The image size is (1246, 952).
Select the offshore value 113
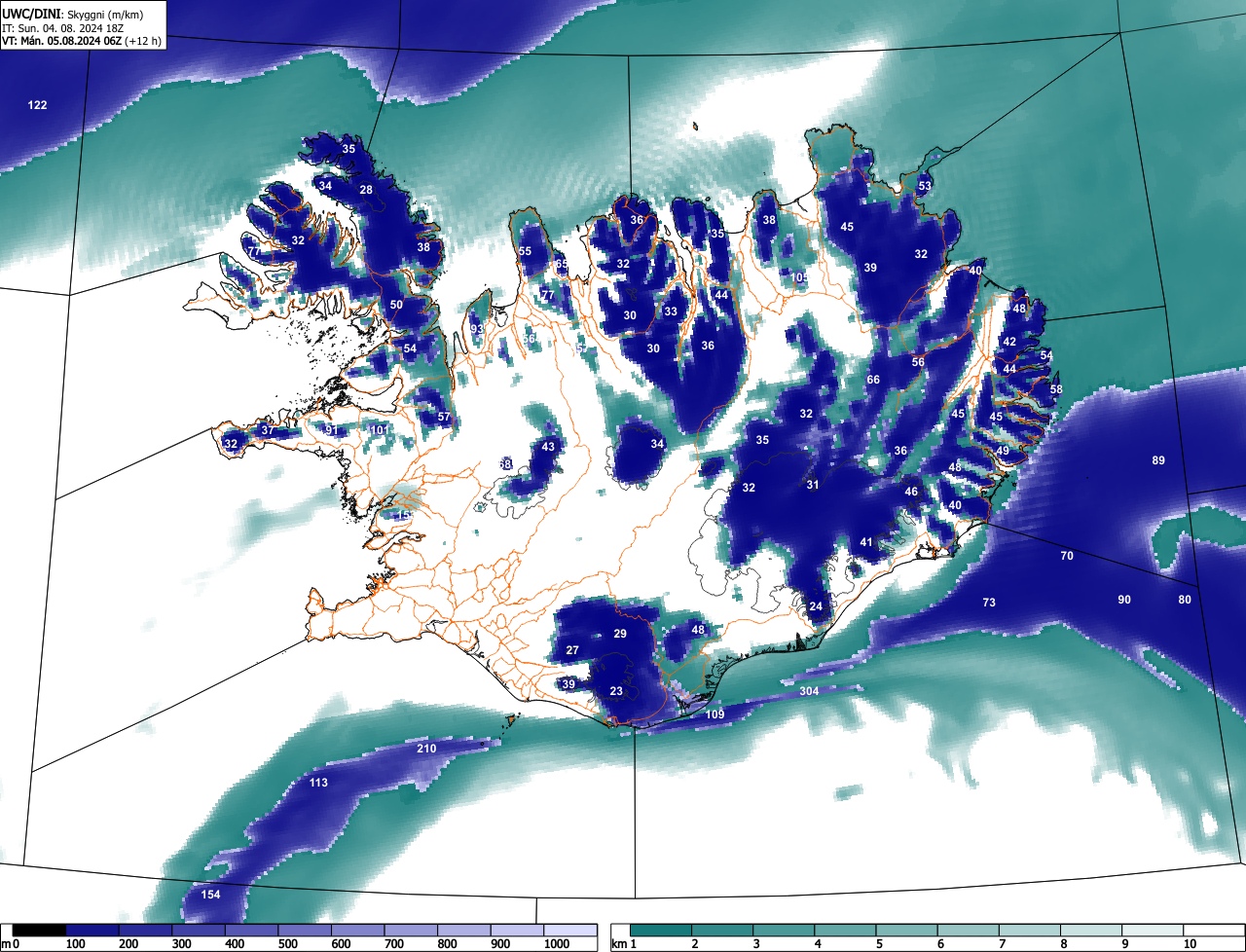click(x=318, y=783)
